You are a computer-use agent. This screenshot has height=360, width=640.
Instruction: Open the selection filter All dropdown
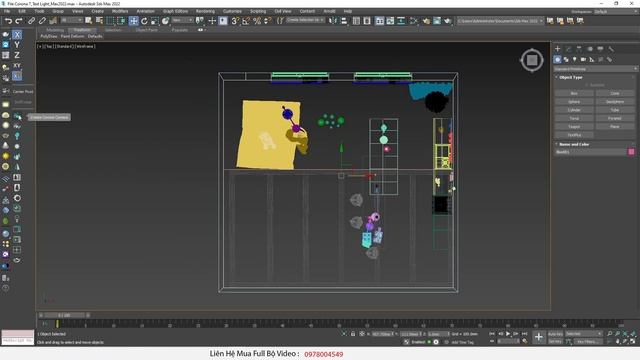[x=71, y=20]
